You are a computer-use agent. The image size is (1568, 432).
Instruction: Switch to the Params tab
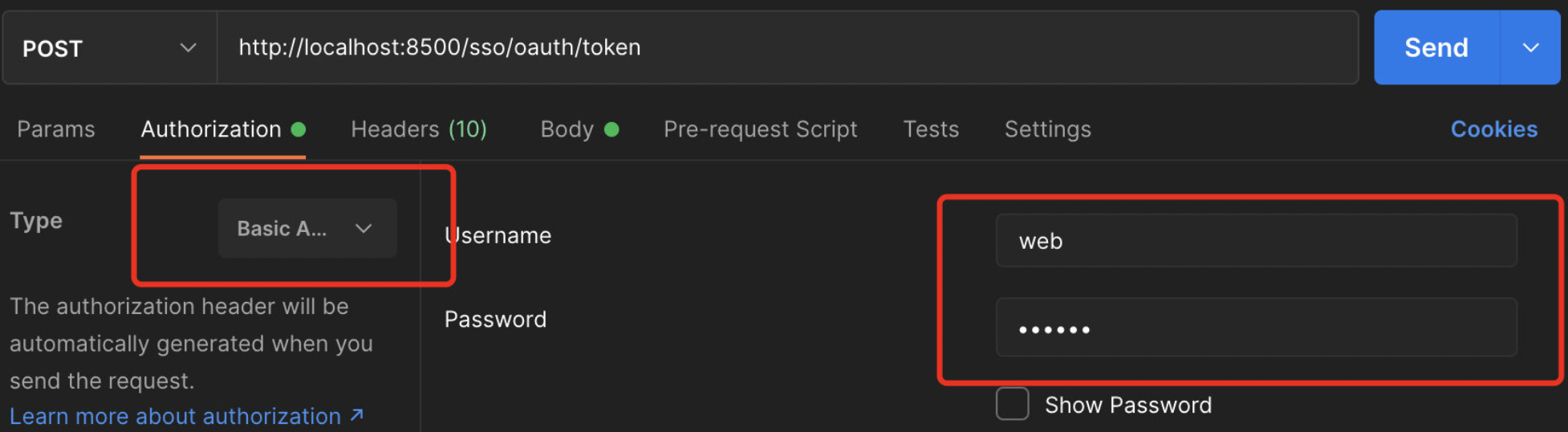coord(56,129)
